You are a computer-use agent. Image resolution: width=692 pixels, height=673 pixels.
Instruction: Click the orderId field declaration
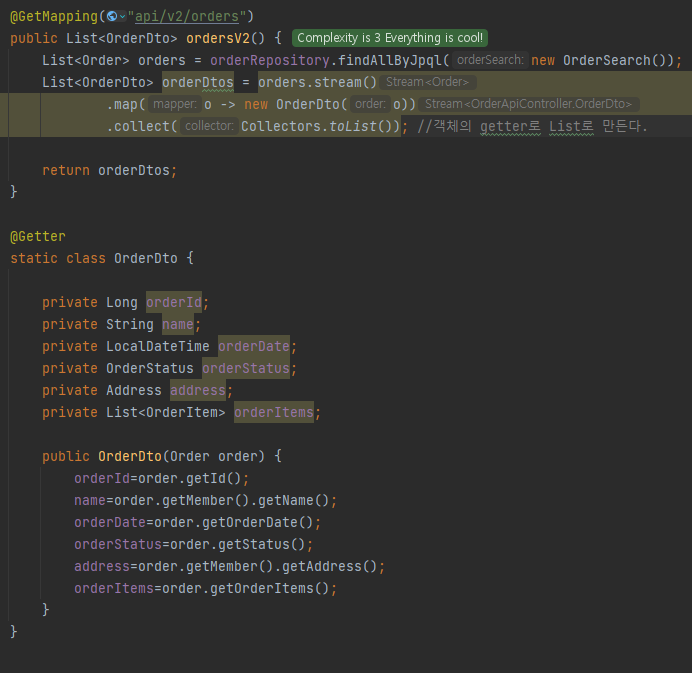(174, 302)
